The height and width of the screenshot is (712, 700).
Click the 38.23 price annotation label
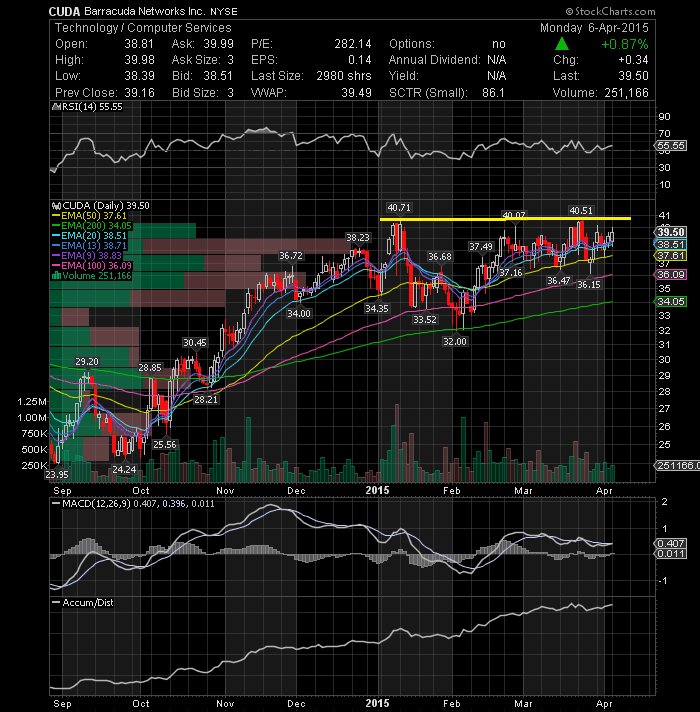coord(358,238)
